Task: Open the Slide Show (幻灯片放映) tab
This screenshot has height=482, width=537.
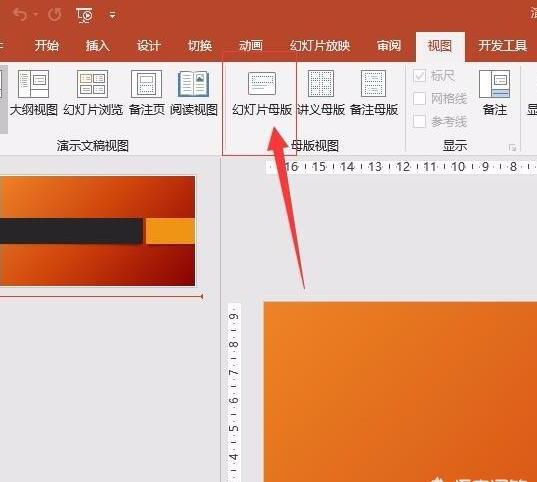Action: point(320,46)
